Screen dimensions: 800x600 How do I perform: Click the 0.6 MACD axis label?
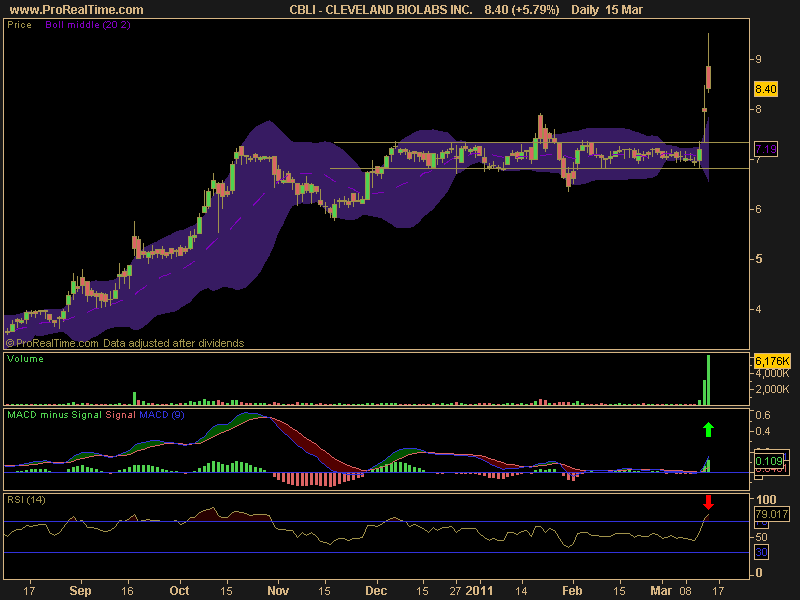click(763, 415)
